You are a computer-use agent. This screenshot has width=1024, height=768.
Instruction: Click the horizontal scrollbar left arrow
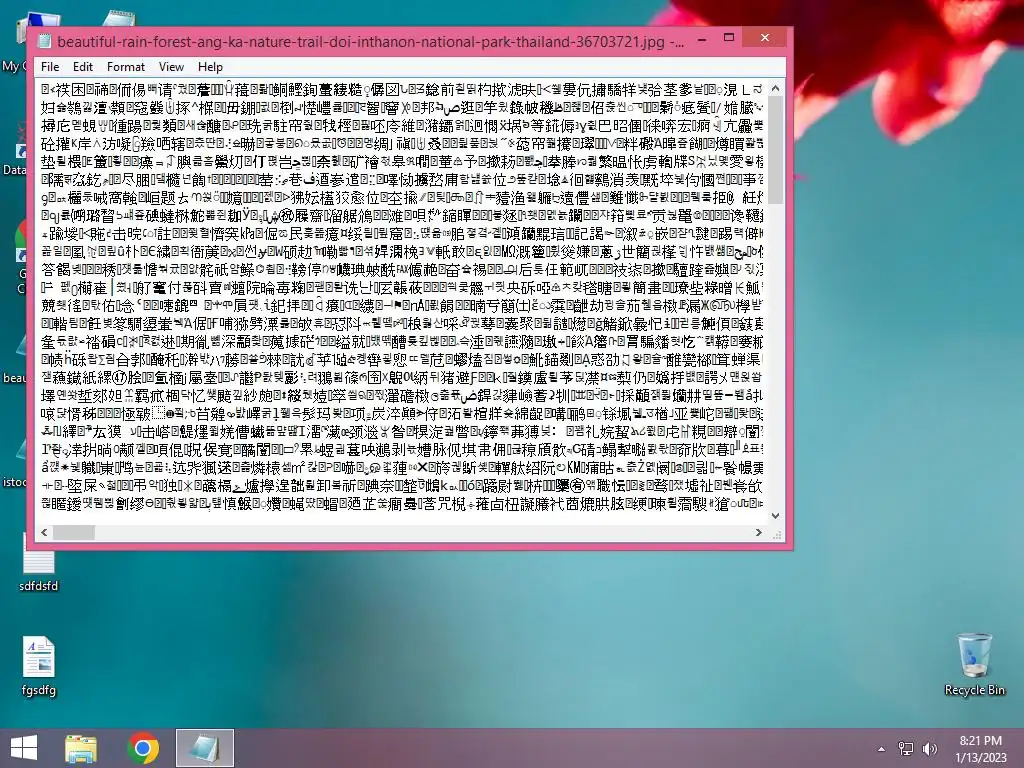(x=44, y=532)
